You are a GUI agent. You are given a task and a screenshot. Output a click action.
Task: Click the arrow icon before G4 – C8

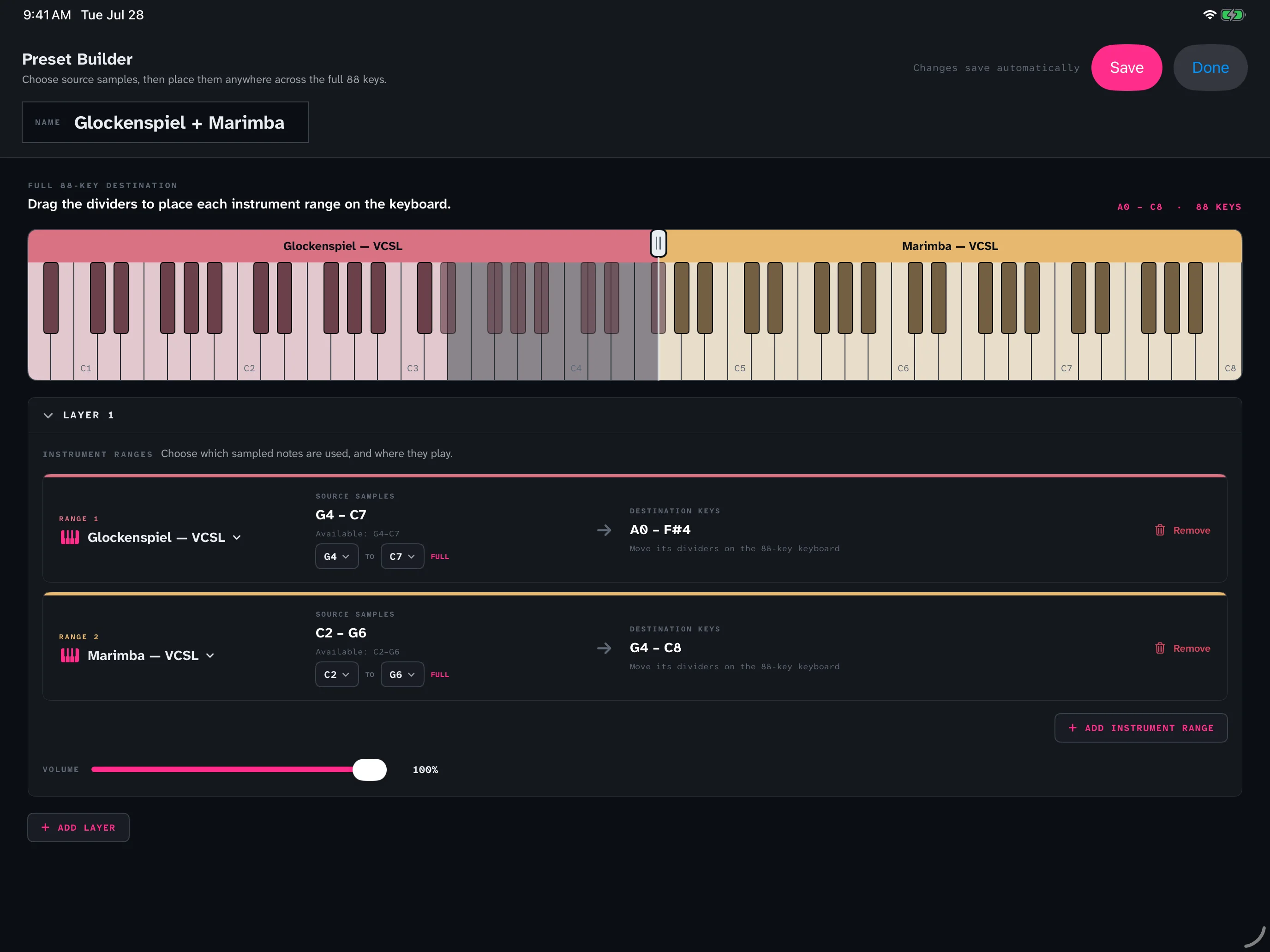[x=604, y=649]
